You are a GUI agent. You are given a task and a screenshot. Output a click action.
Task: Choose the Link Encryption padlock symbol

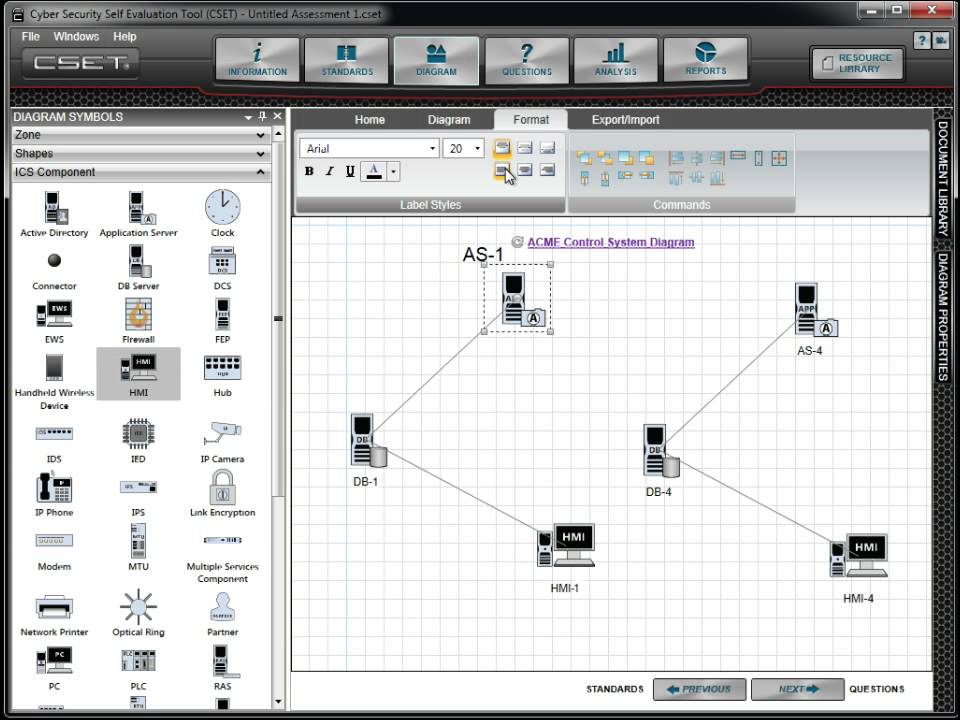(222, 493)
